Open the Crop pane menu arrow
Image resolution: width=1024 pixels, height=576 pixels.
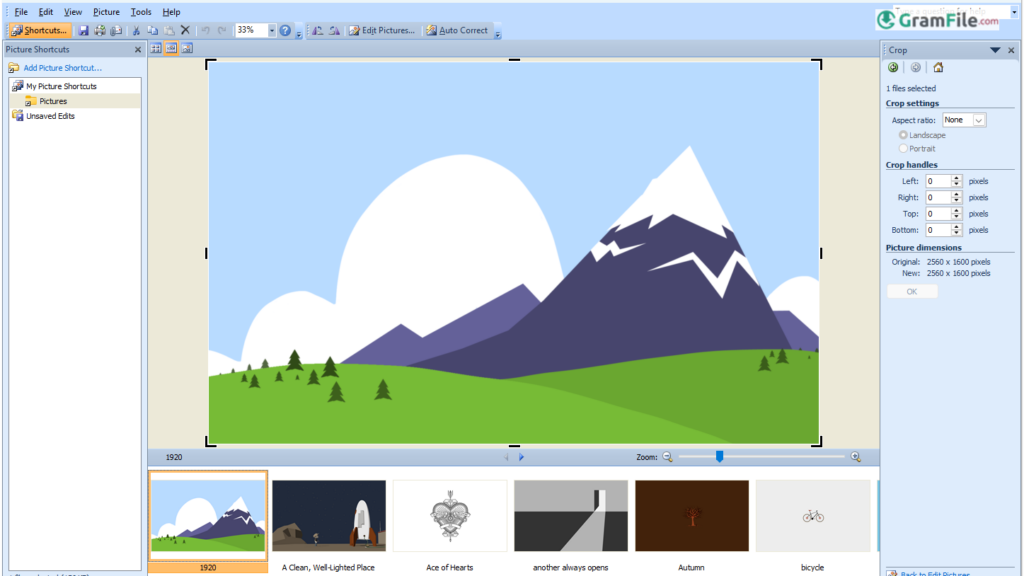point(996,49)
